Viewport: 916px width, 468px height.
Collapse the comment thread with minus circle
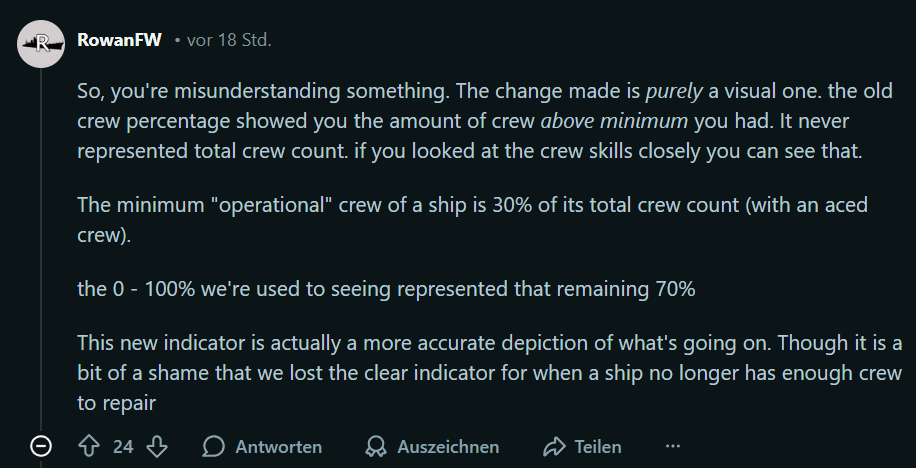(41, 446)
